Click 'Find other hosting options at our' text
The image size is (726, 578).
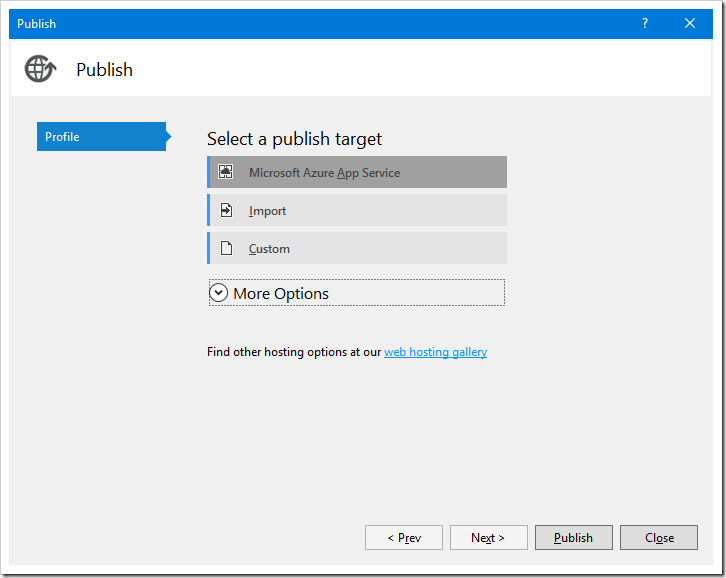294,352
